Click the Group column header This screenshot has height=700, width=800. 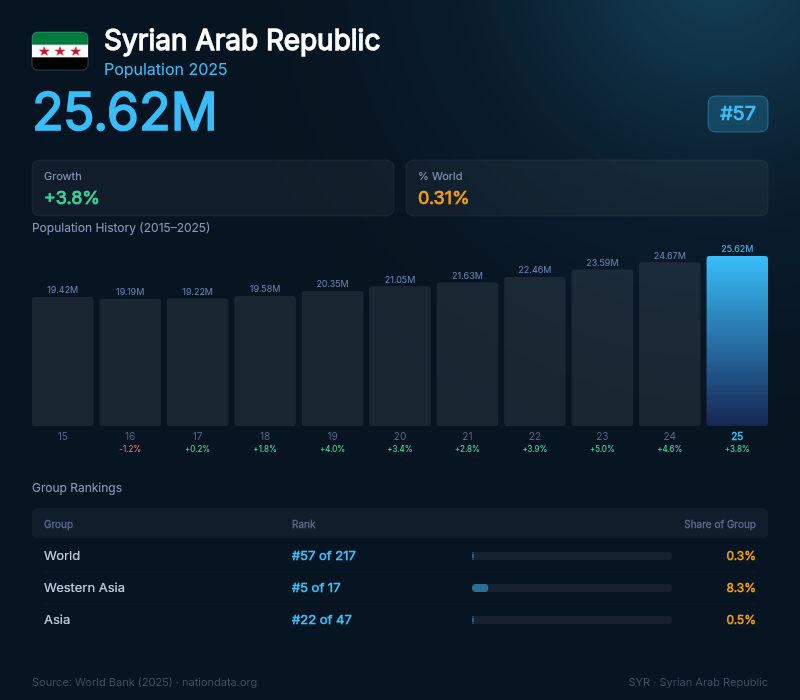click(x=58, y=524)
